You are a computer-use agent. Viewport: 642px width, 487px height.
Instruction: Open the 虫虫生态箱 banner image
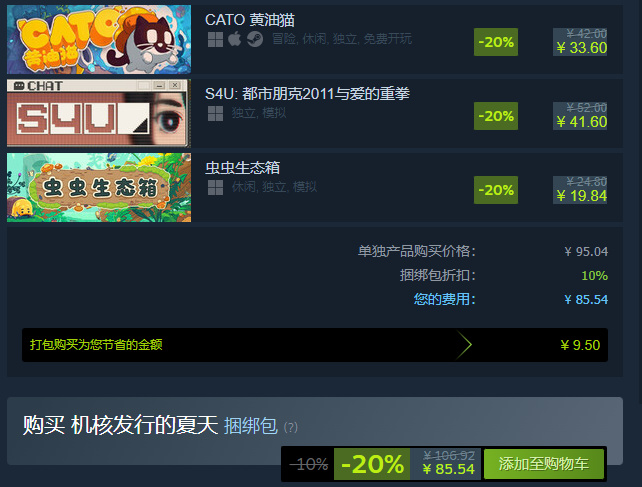pos(99,188)
